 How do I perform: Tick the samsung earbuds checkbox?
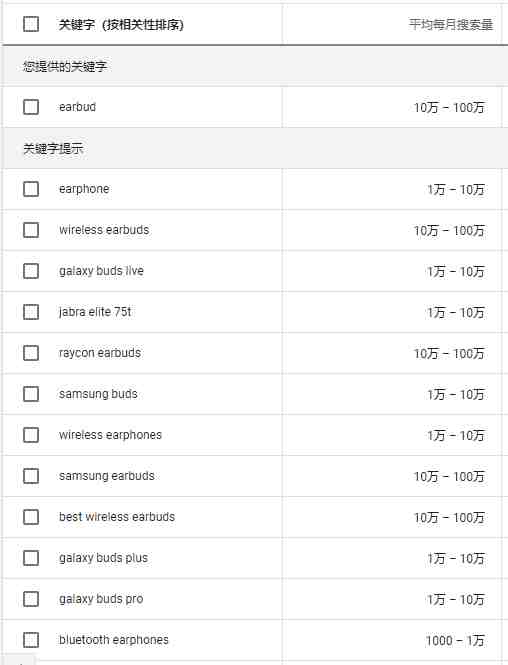coord(31,476)
